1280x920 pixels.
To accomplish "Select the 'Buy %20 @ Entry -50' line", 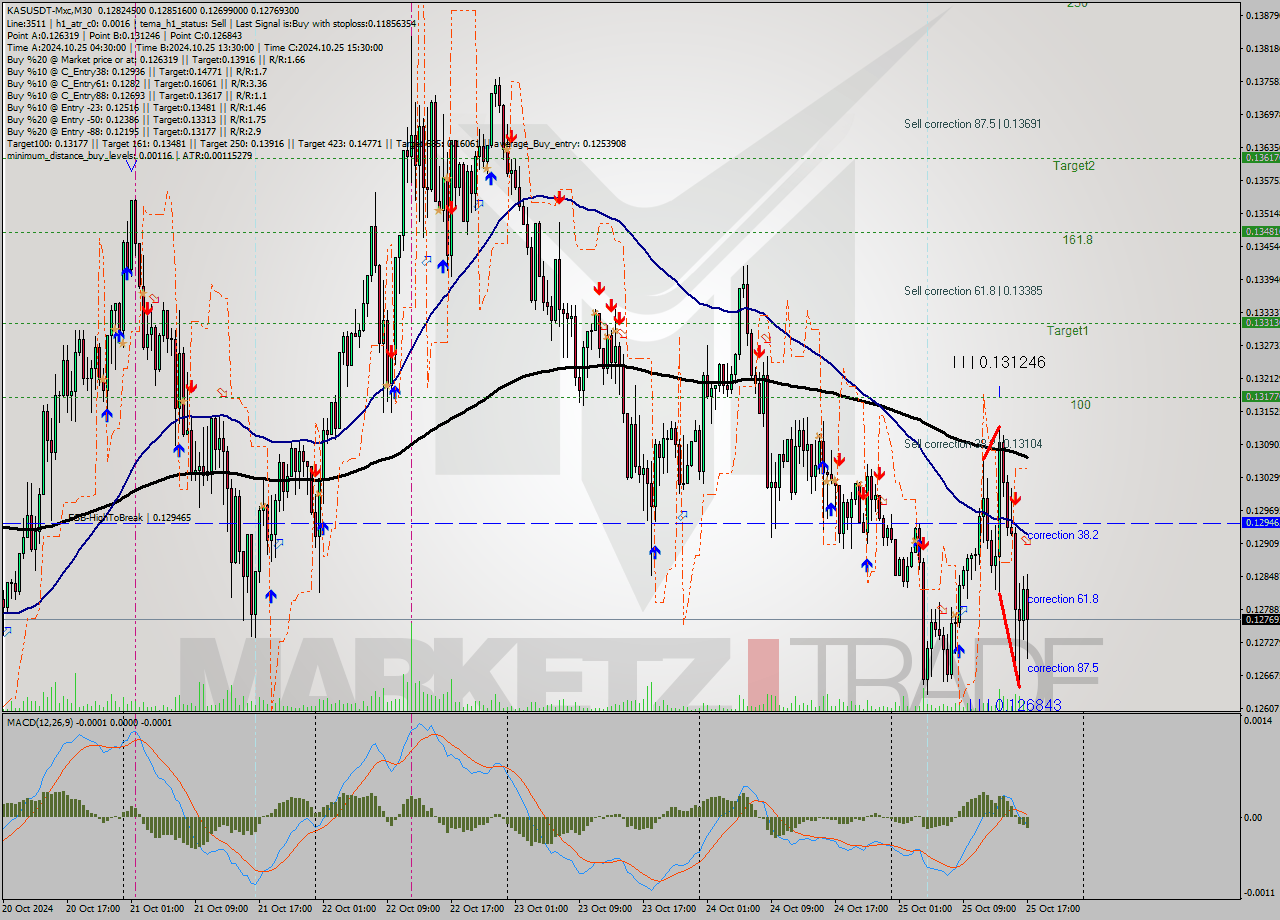I will [x=136, y=119].
